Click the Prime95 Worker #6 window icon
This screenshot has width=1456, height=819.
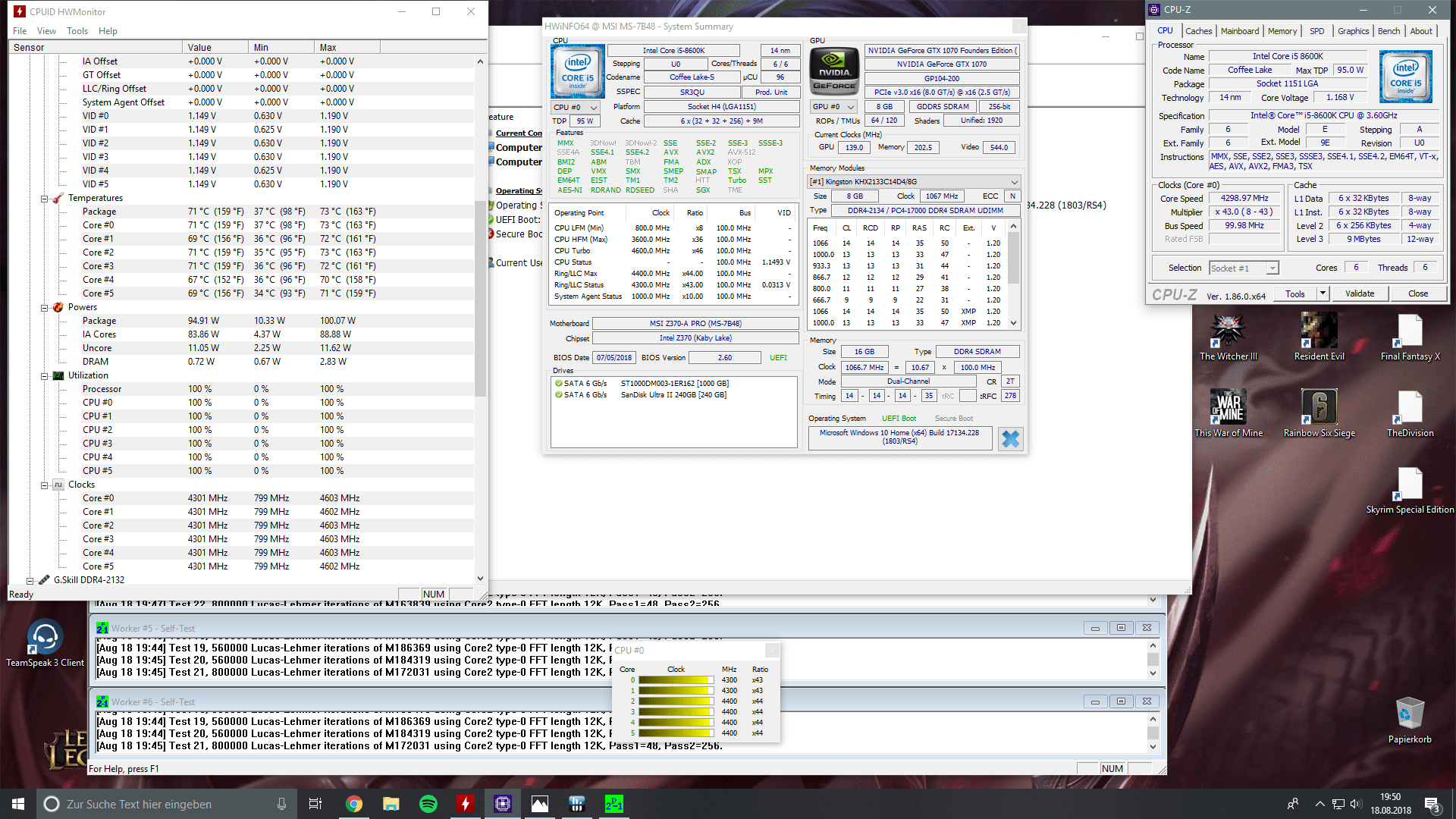tap(102, 702)
